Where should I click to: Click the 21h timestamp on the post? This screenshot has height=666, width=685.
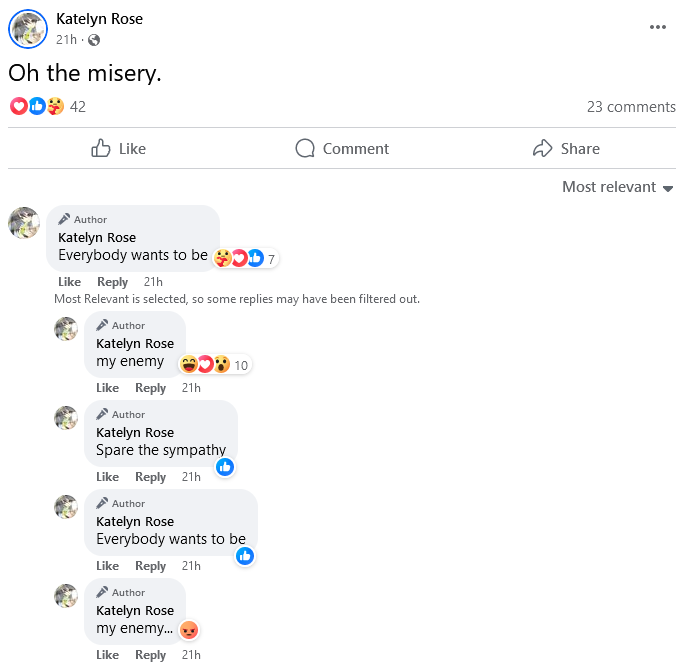tap(66, 40)
